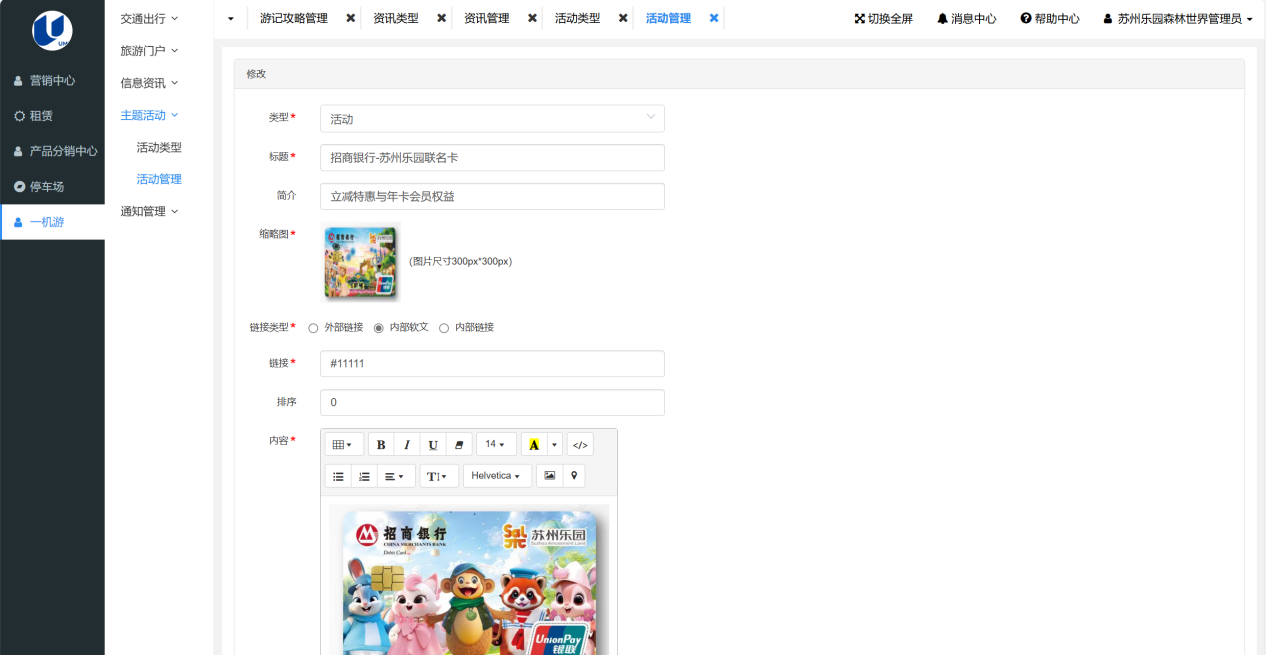The height and width of the screenshot is (655, 1266).
Task: Click the 链接 field containing #11111
Action: click(x=492, y=363)
